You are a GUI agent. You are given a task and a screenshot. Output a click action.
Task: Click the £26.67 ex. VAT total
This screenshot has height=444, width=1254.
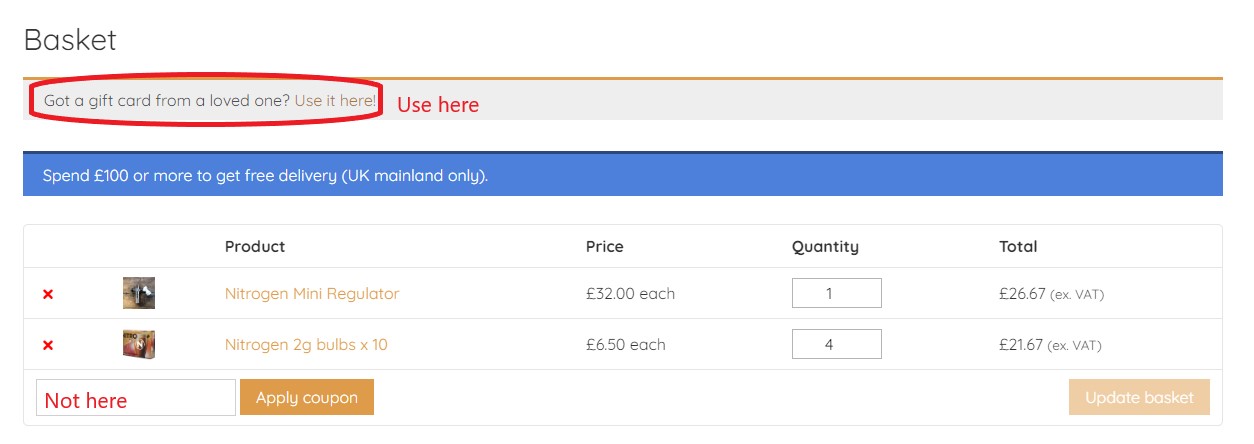(x=1051, y=294)
